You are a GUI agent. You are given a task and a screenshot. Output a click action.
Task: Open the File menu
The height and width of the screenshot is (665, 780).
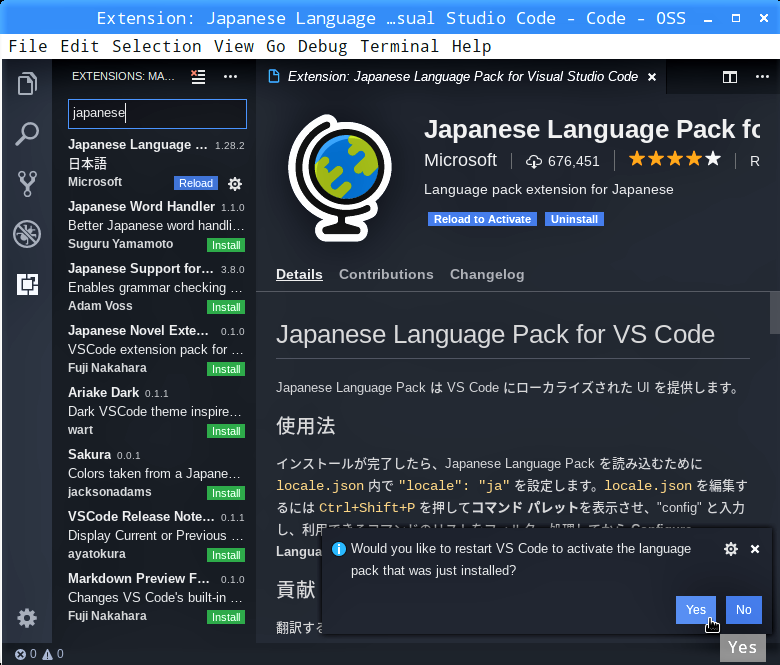point(28,46)
